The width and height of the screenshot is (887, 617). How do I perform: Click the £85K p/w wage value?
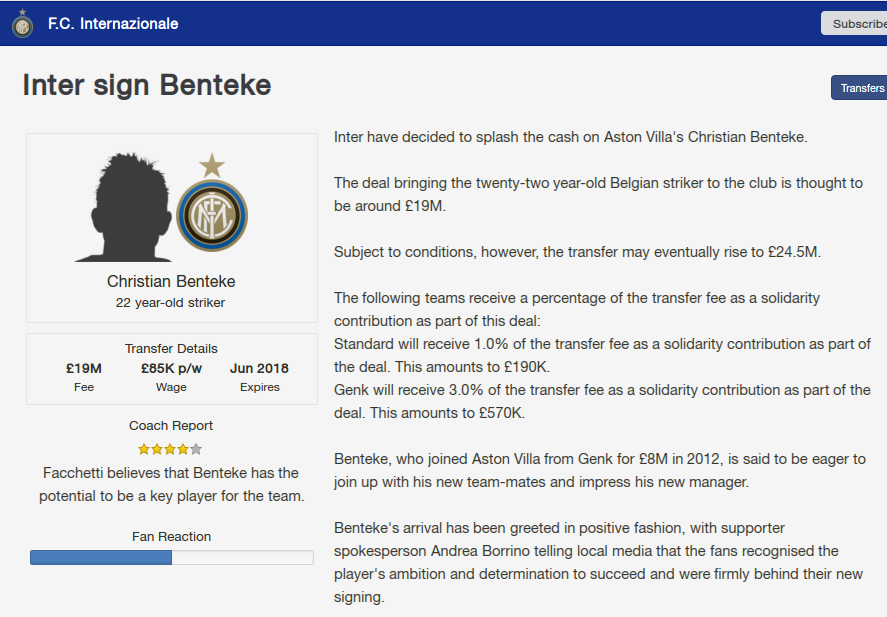pyautogui.click(x=171, y=368)
